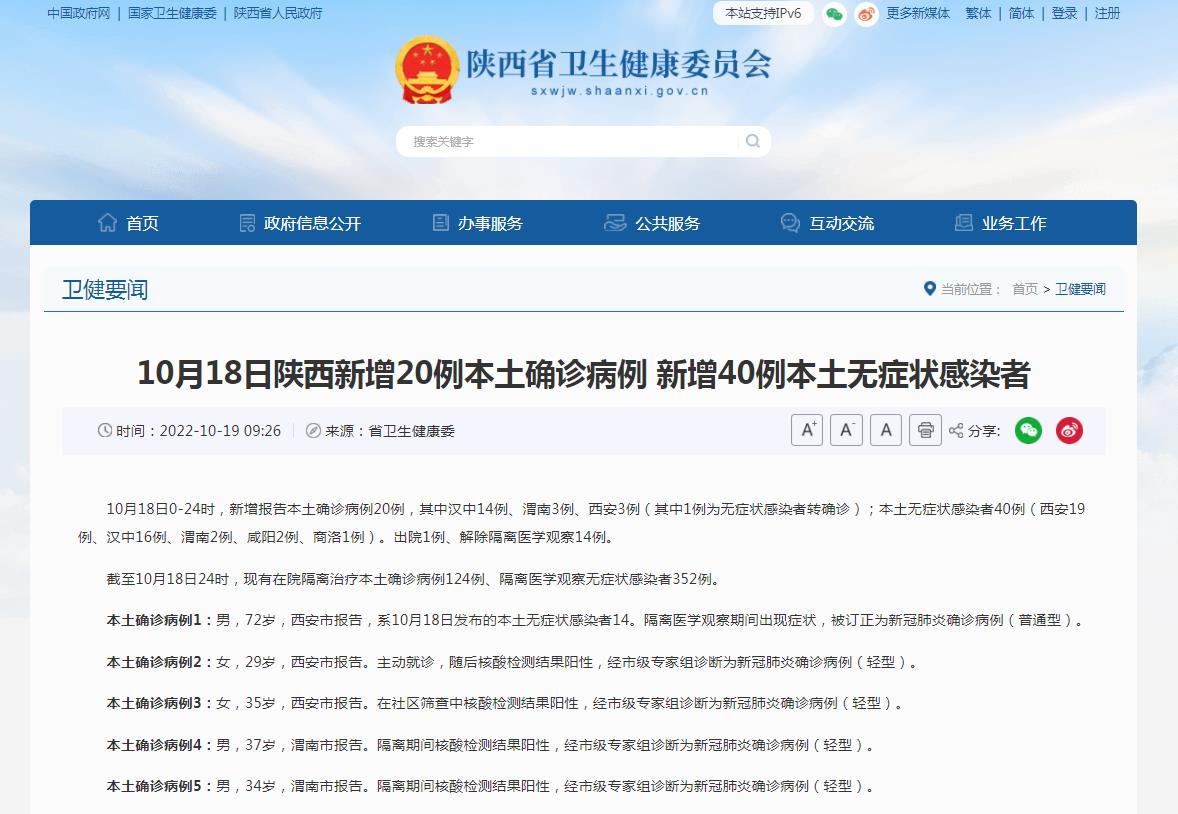Click paragraph starting 截至10月18日24时
The height and width of the screenshot is (814, 1178).
415,579
